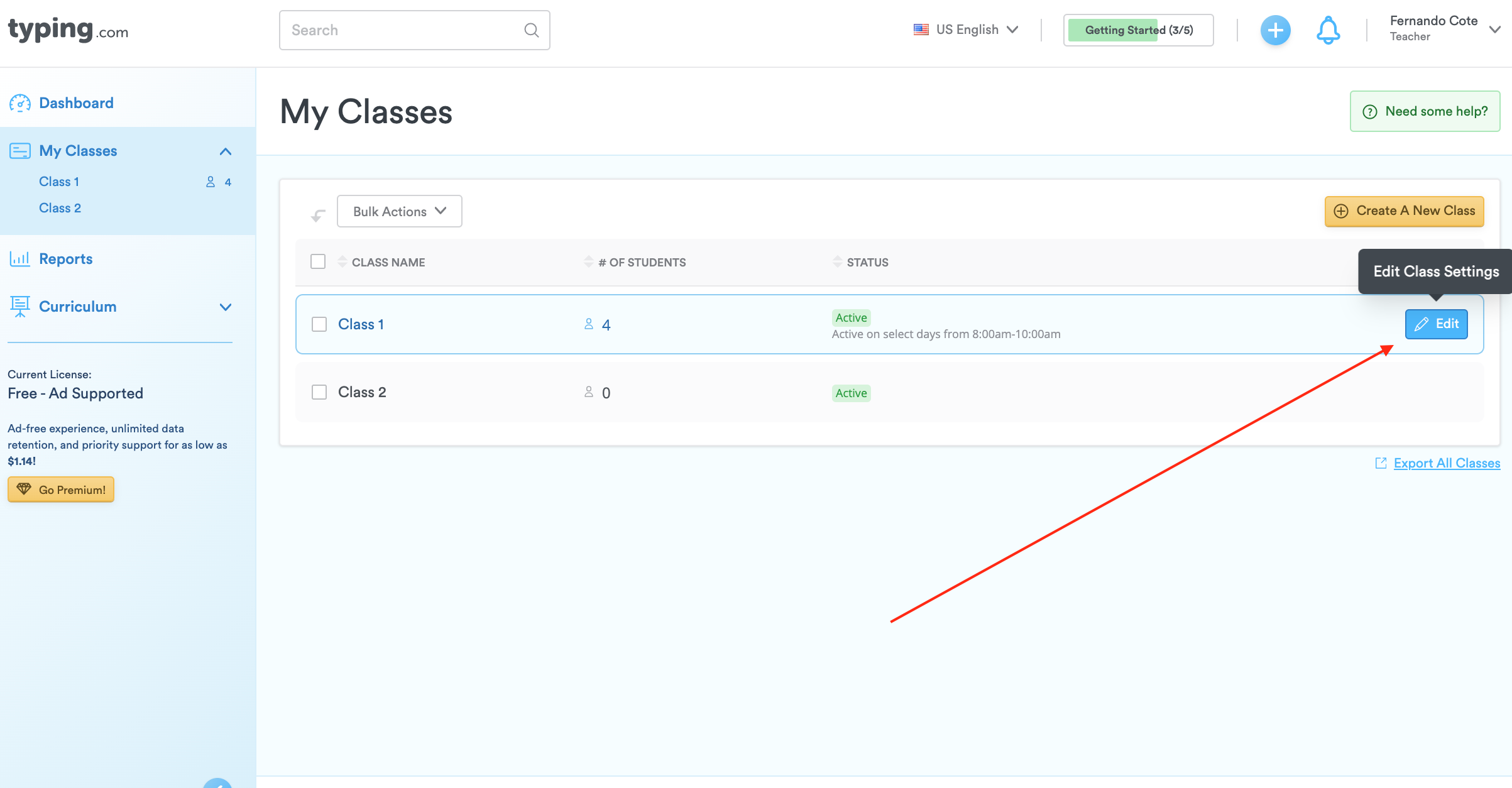1512x788 pixels.
Task: Collapse the My Classes sidebar section
Action: click(226, 151)
